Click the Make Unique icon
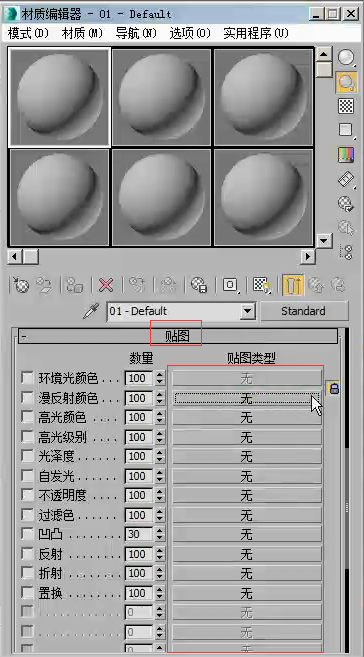This screenshot has height=657, width=364. (x=168, y=285)
